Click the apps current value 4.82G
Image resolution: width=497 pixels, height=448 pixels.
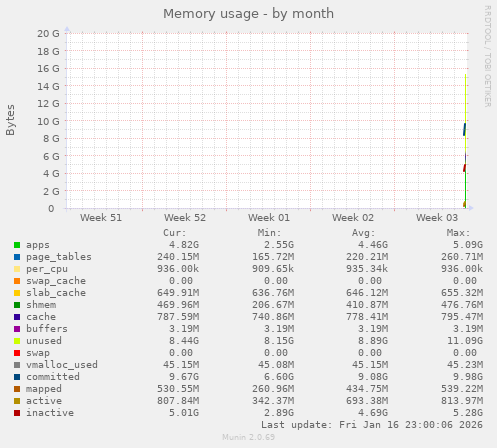point(184,245)
